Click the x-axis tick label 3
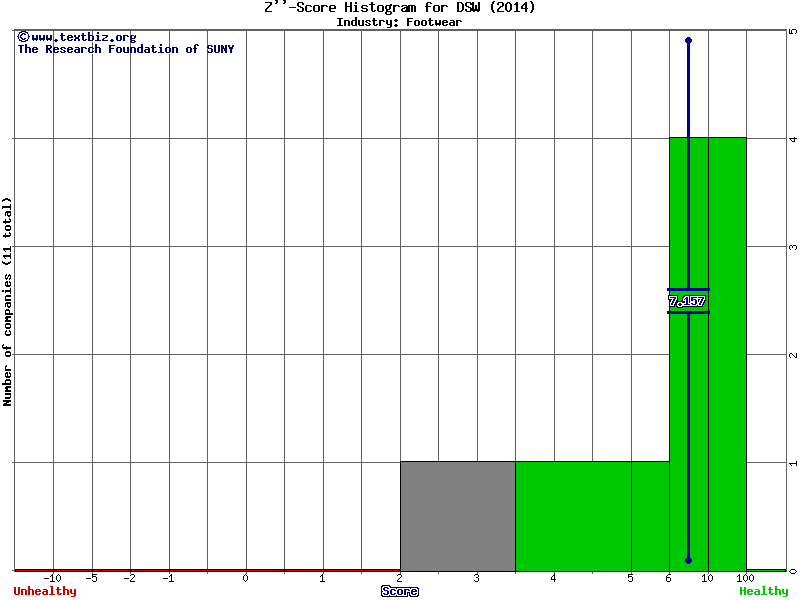The height and width of the screenshot is (600, 800). [x=477, y=578]
